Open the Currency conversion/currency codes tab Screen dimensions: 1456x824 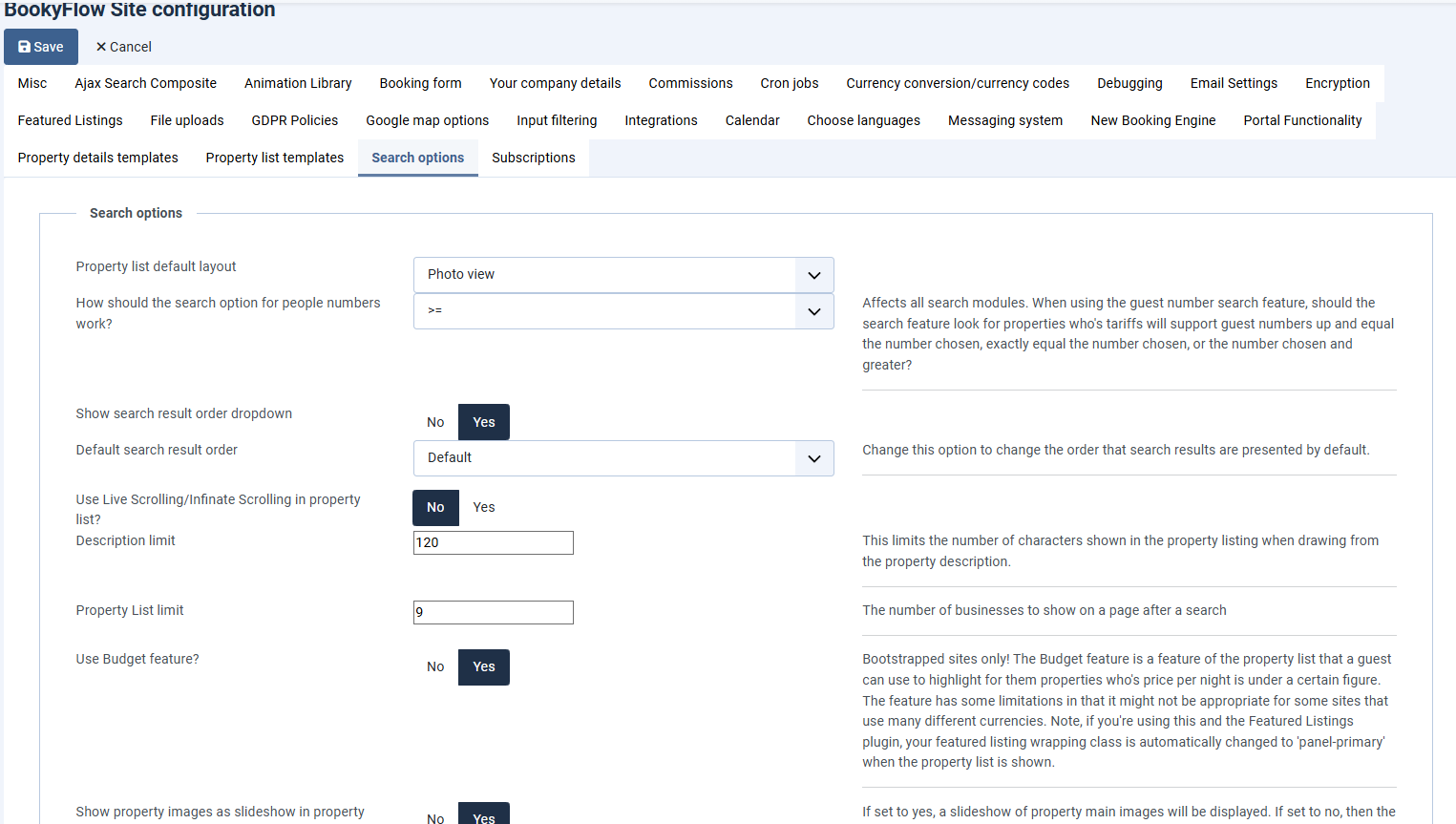(x=958, y=83)
